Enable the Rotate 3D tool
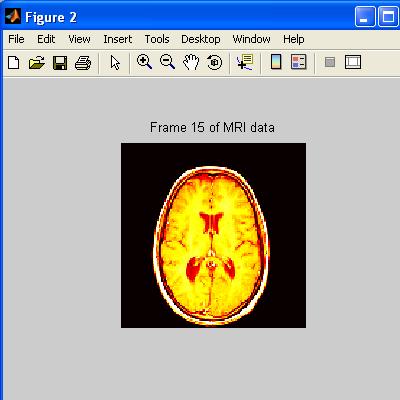This screenshot has width=400, height=400. coord(214,62)
